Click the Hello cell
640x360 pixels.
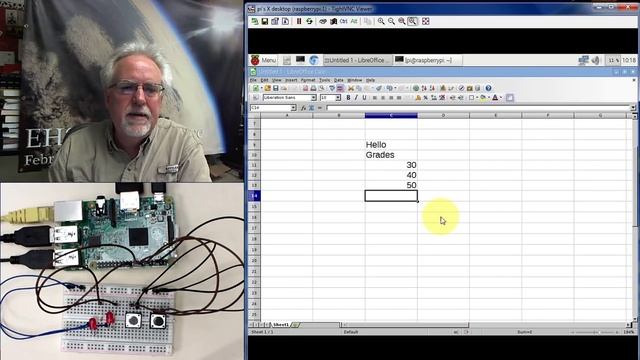point(391,144)
